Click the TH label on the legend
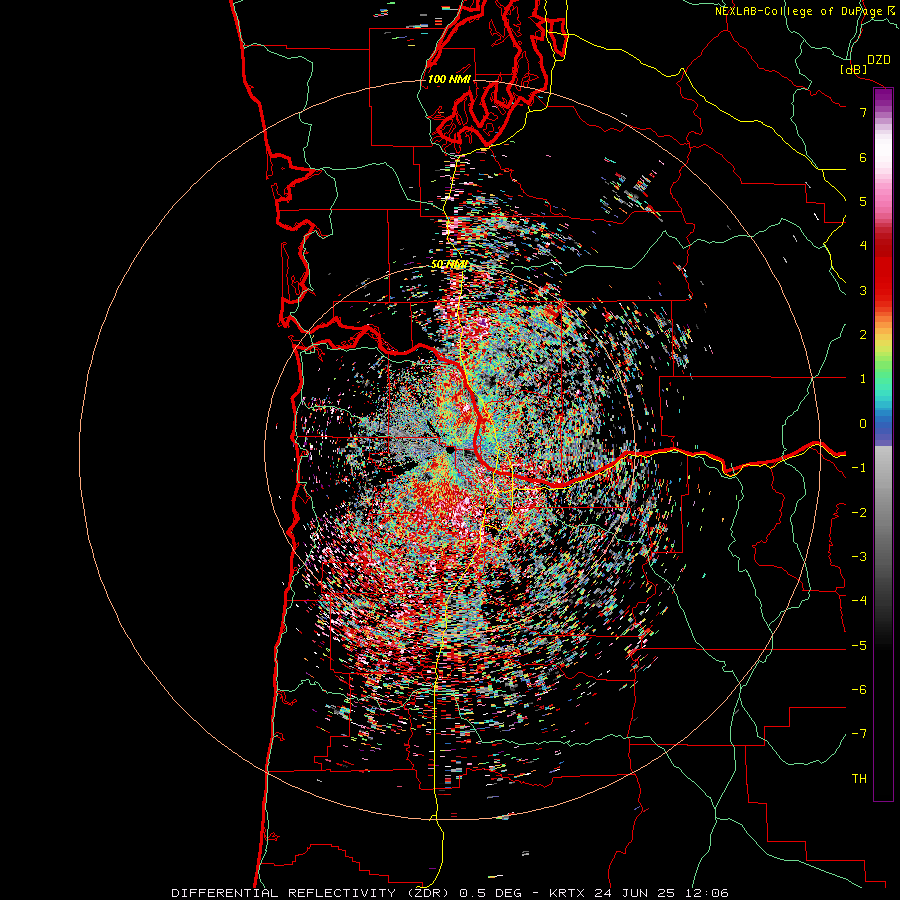The height and width of the screenshot is (900, 900). (x=859, y=779)
